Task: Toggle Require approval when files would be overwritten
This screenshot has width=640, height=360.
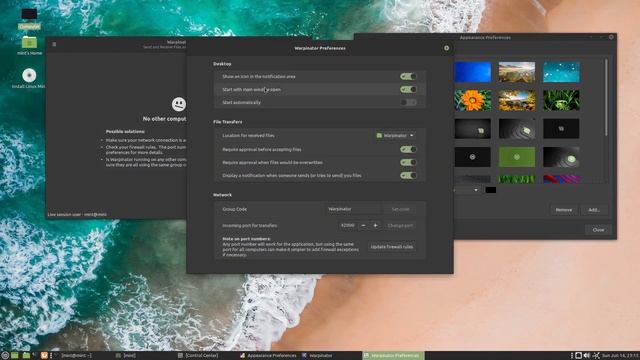Action: (x=408, y=162)
